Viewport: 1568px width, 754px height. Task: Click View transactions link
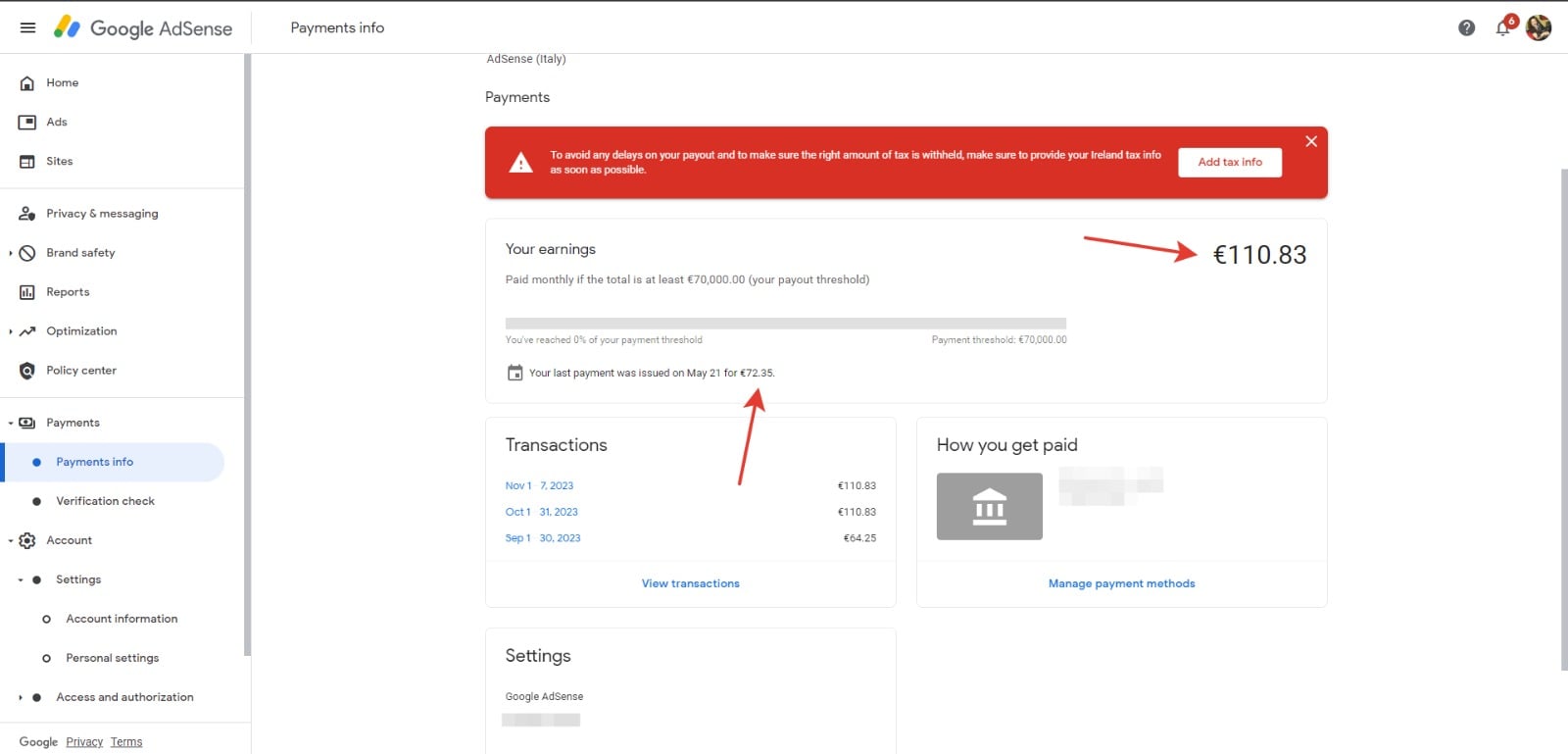(691, 583)
